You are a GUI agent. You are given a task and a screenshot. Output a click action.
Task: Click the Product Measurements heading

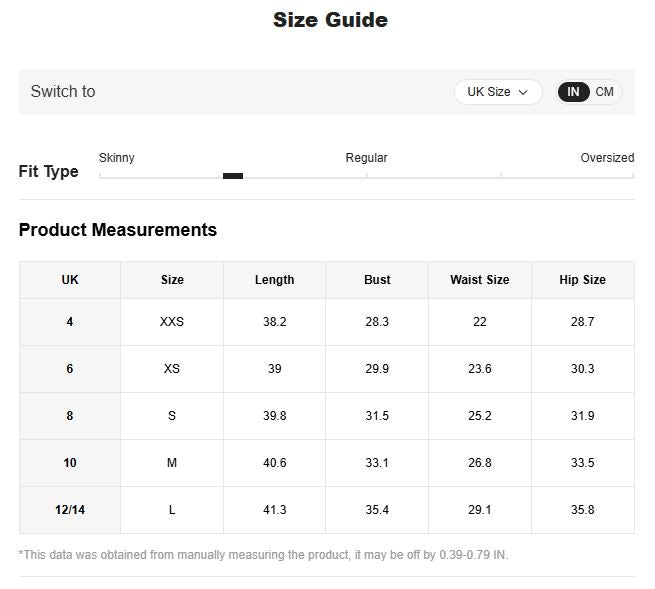tap(118, 230)
